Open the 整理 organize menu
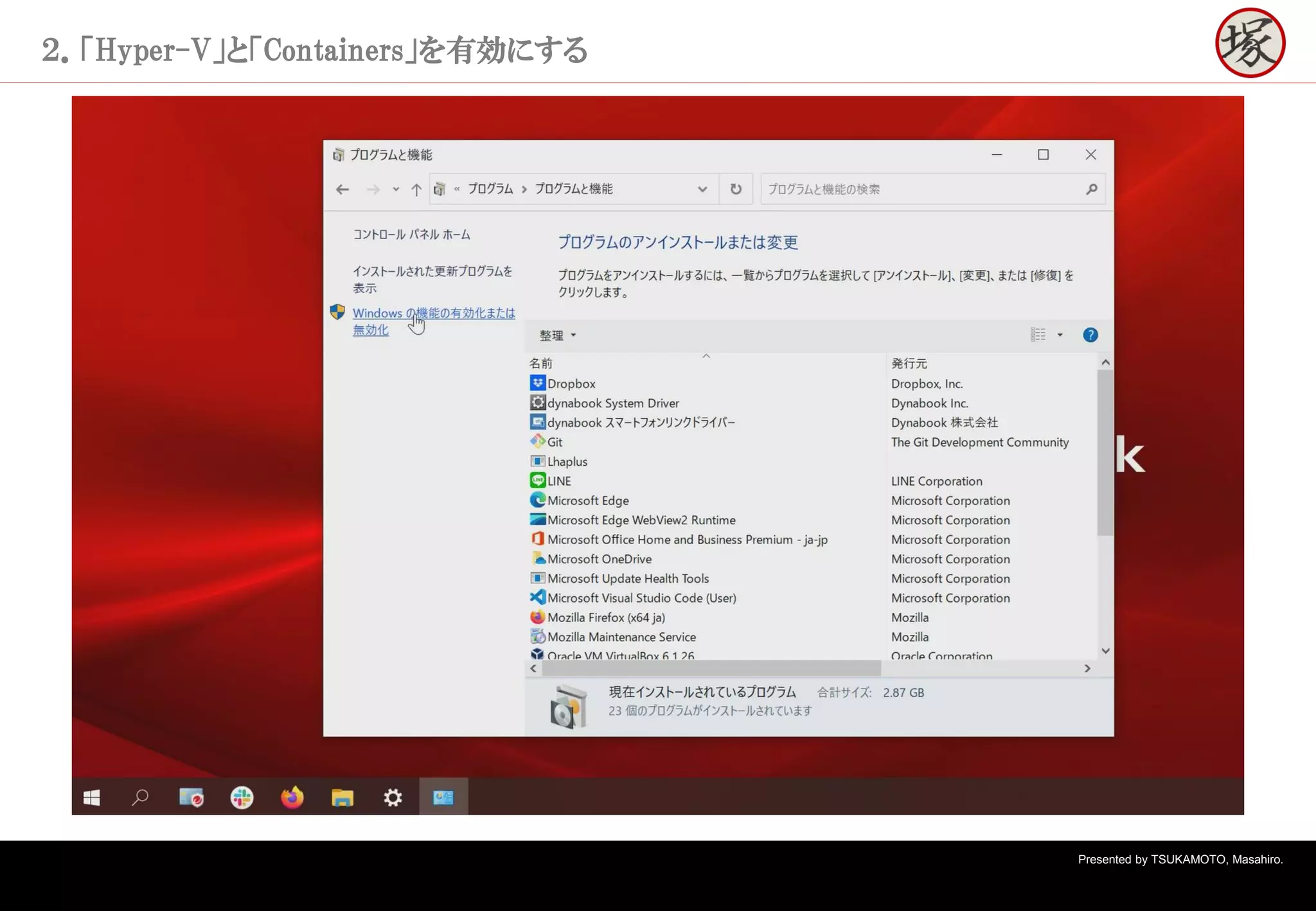This screenshot has width=1316, height=911. pos(557,335)
